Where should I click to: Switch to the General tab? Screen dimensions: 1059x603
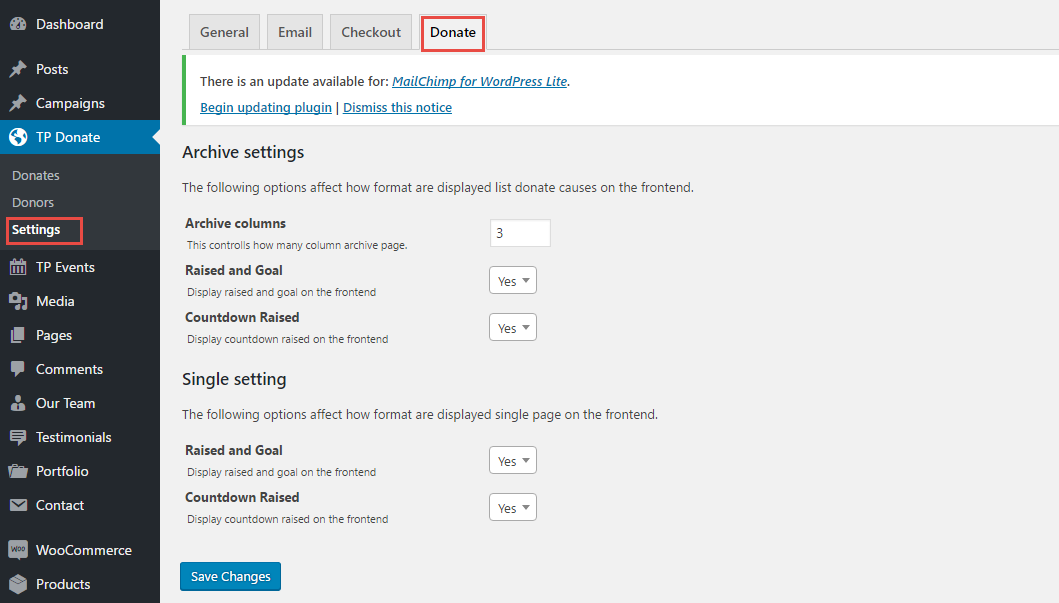point(223,31)
